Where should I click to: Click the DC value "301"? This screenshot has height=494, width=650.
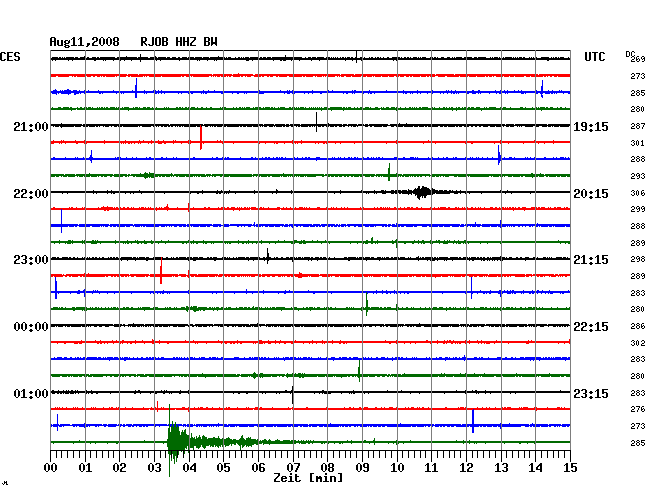(x=638, y=143)
